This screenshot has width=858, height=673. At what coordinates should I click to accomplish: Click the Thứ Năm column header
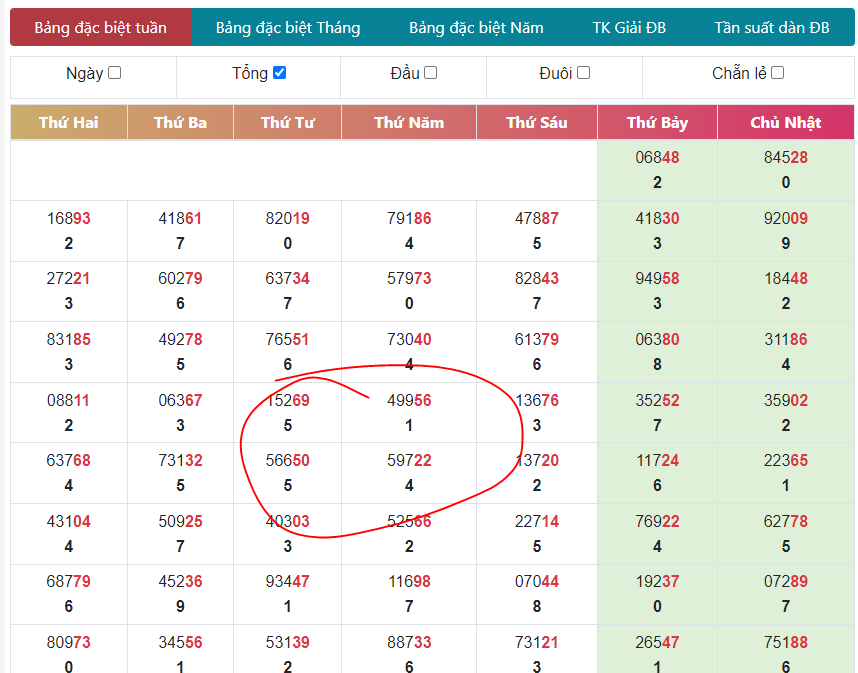point(409,123)
